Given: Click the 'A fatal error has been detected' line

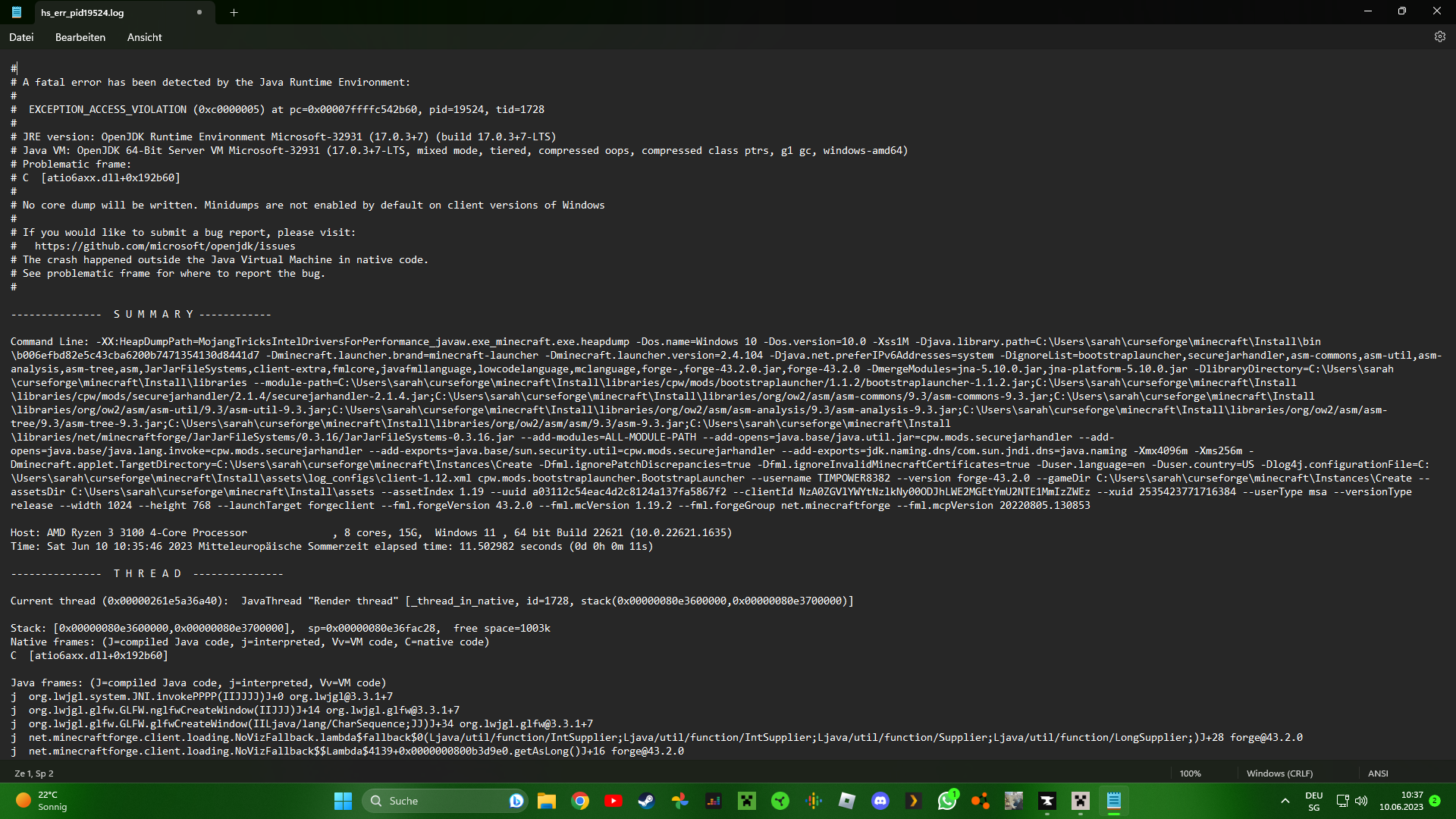Looking at the screenshot, I should [x=211, y=82].
